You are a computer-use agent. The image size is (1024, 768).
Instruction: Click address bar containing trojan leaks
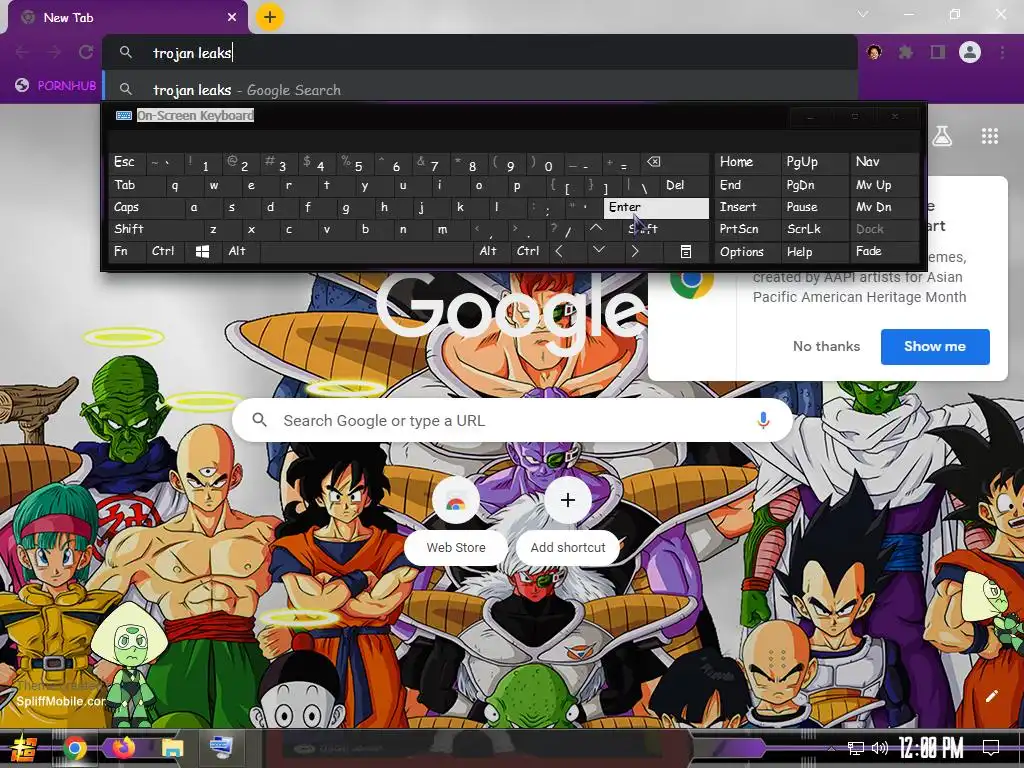tap(479, 52)
